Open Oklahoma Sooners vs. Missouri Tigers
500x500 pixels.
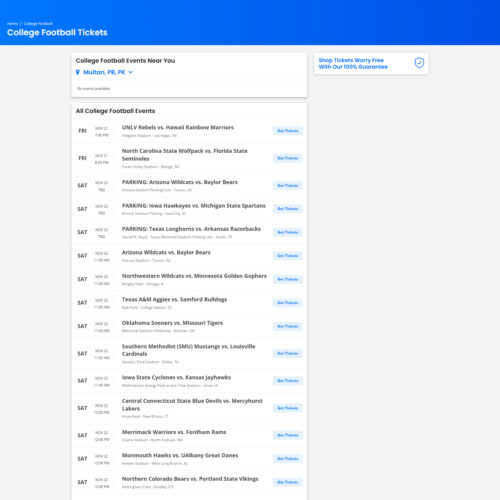tap(172, 323)
